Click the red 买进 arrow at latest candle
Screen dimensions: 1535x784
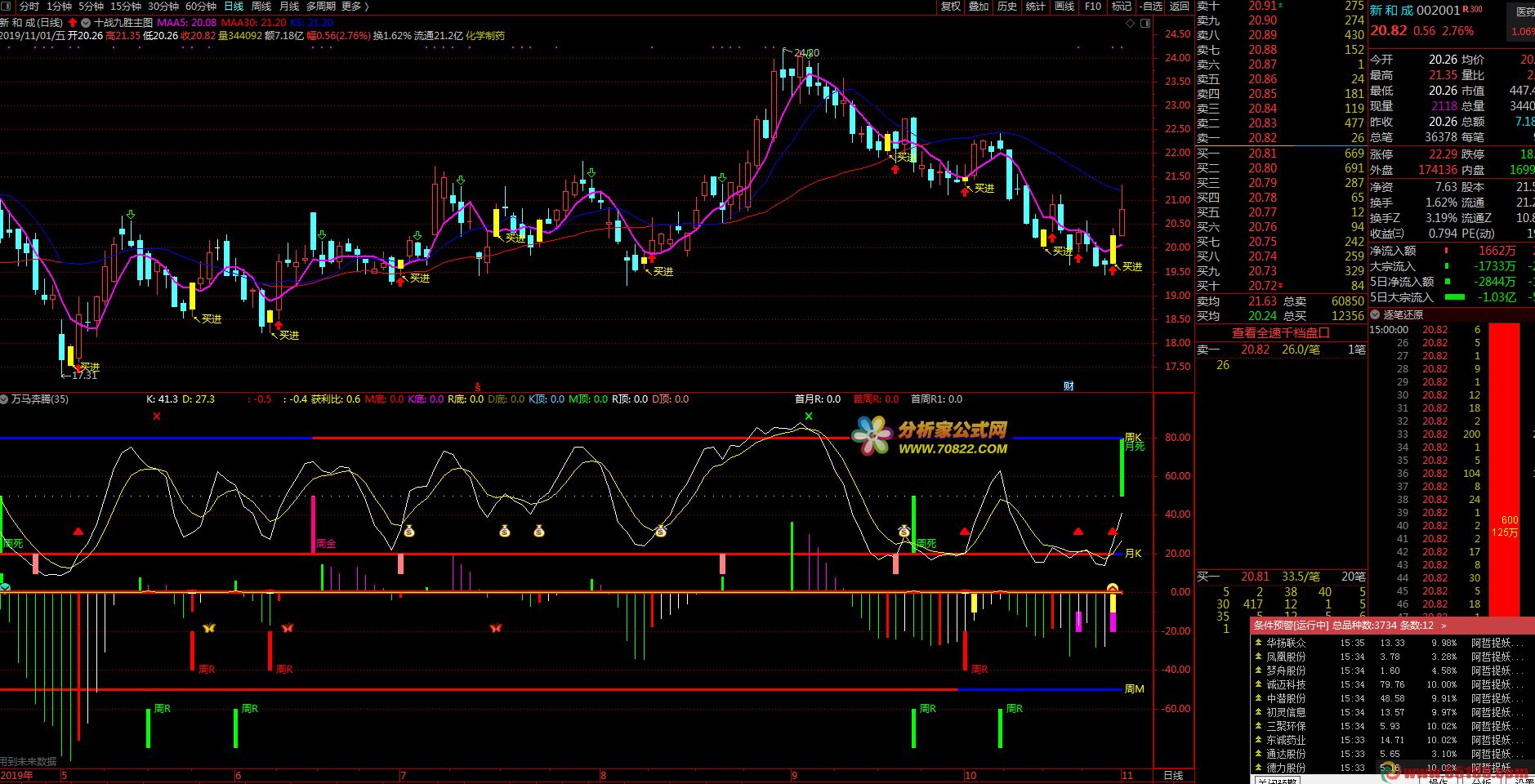click(x=1112, y=270)
